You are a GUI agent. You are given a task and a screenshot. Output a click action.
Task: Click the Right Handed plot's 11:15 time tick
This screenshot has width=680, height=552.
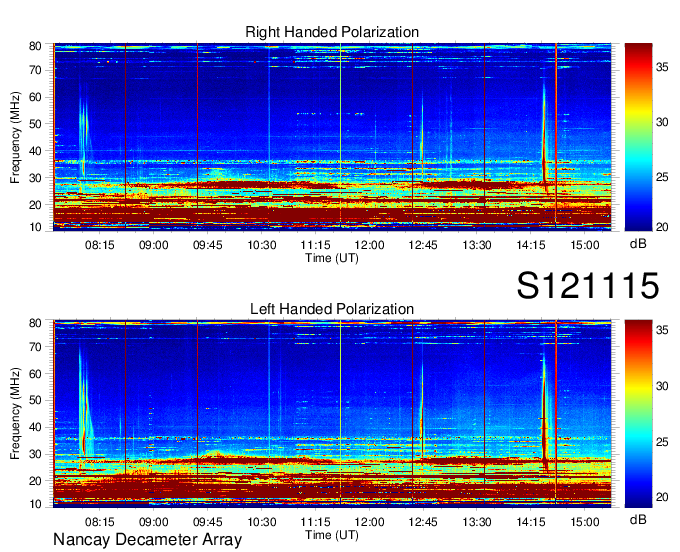315,245
